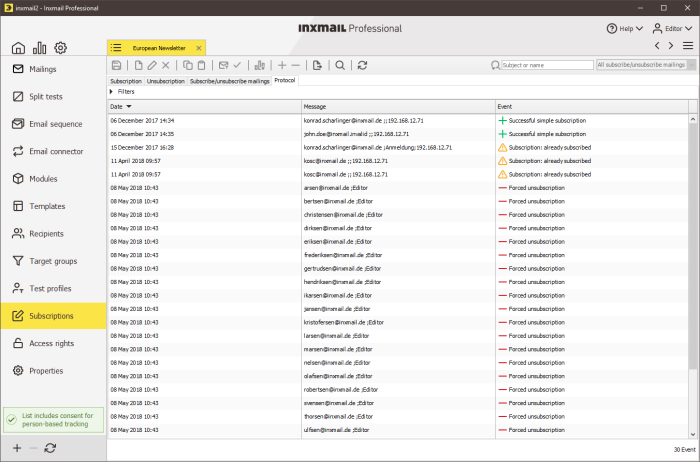Open Target groups in the sidebar
Viewport: 700px width, 462px height.
click(53, 261)
